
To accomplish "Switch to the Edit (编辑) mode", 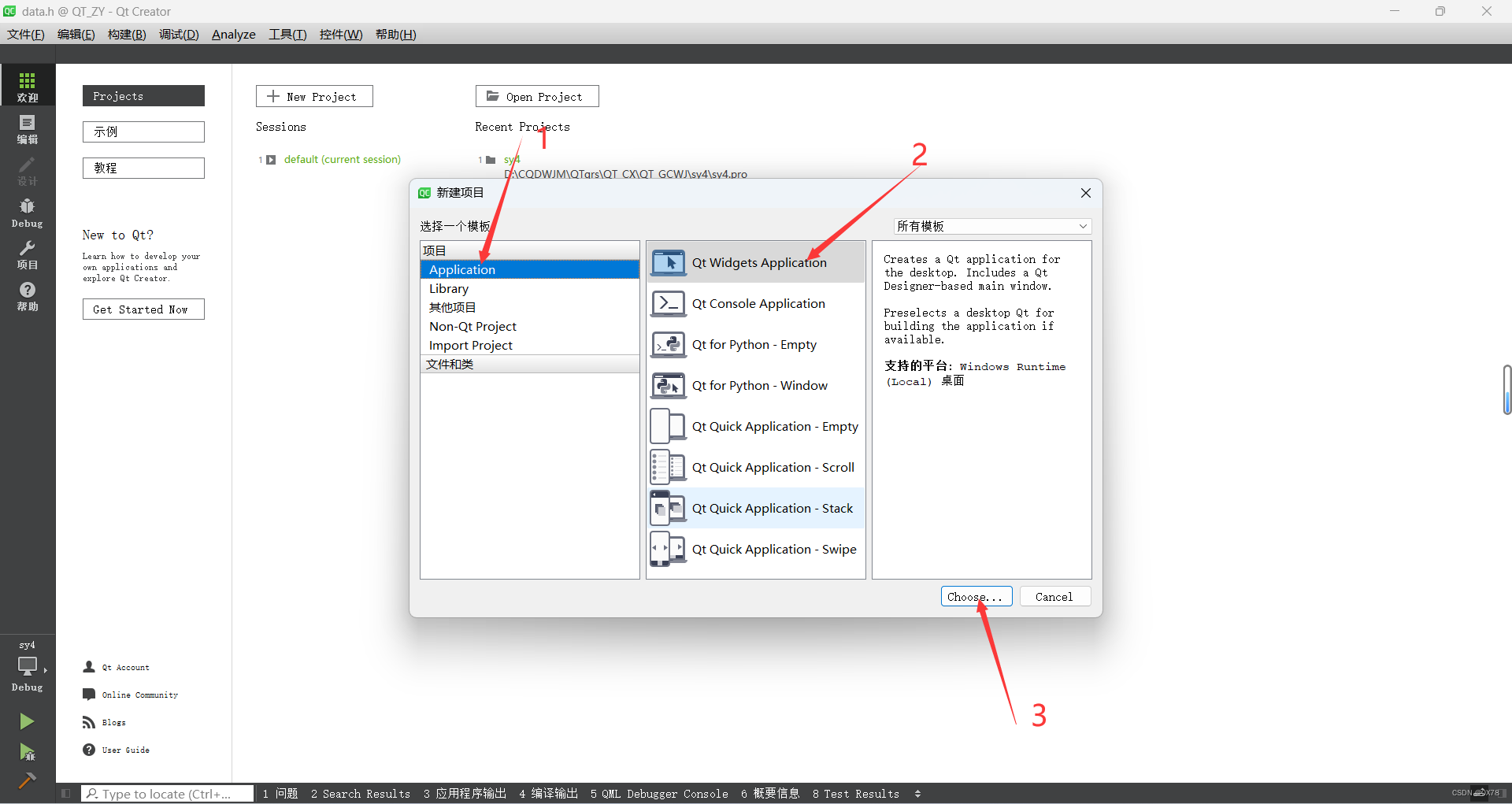I will 28,128.
